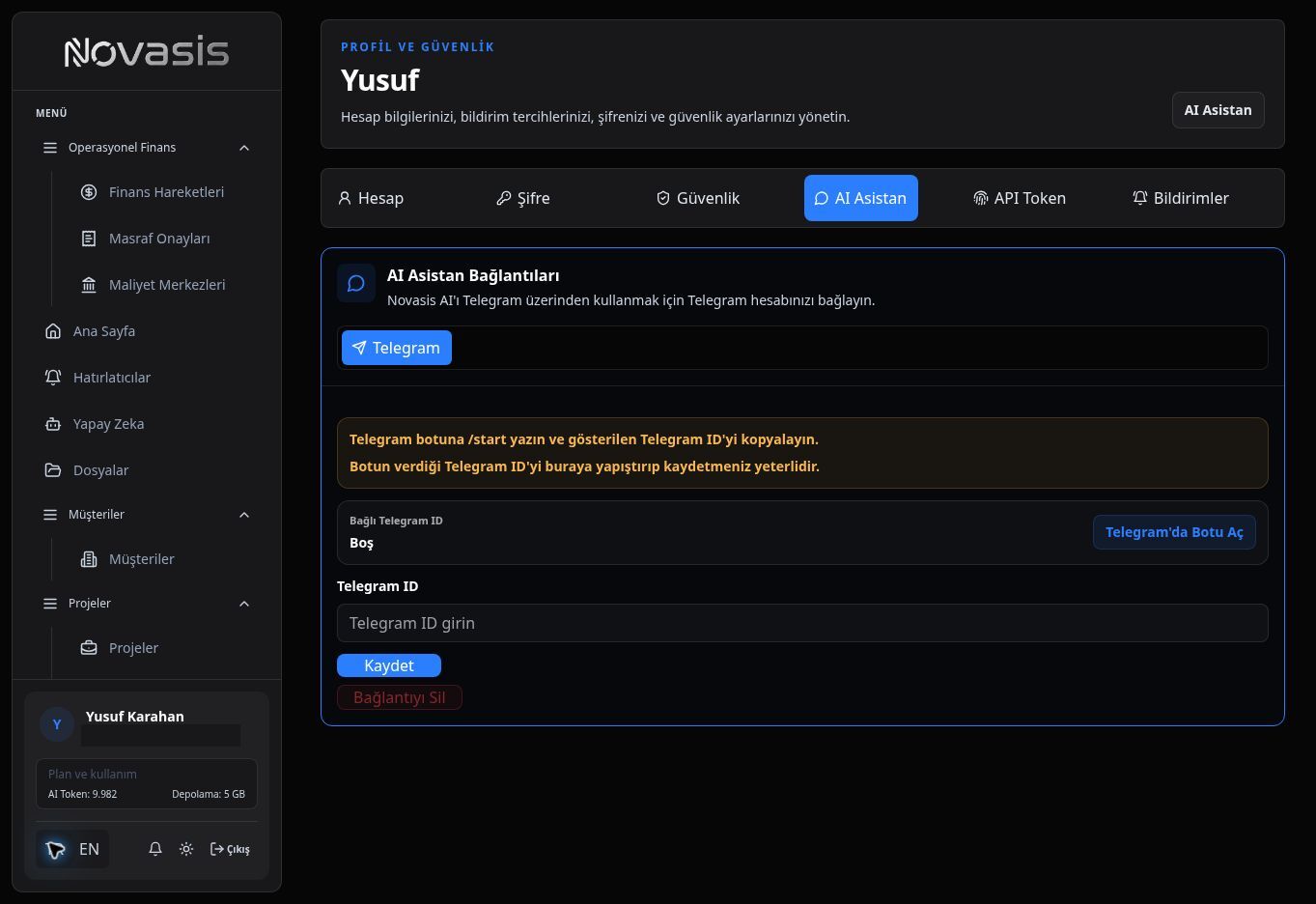1316x904 pixels.
Task: Switch to the Şifre tab
Action: tap(523, 198)
